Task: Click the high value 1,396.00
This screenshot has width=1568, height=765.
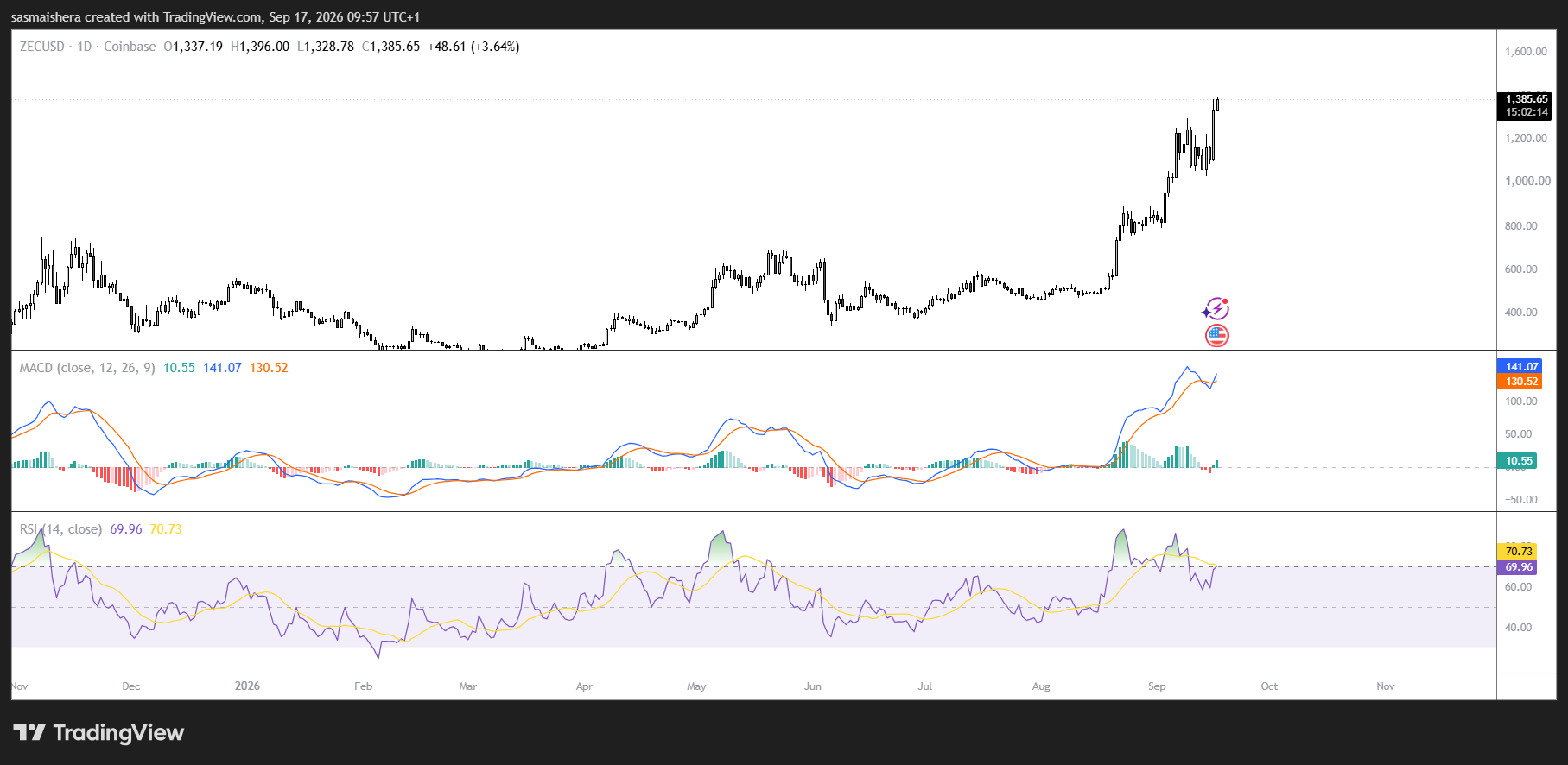Action: tap(264, 47)
